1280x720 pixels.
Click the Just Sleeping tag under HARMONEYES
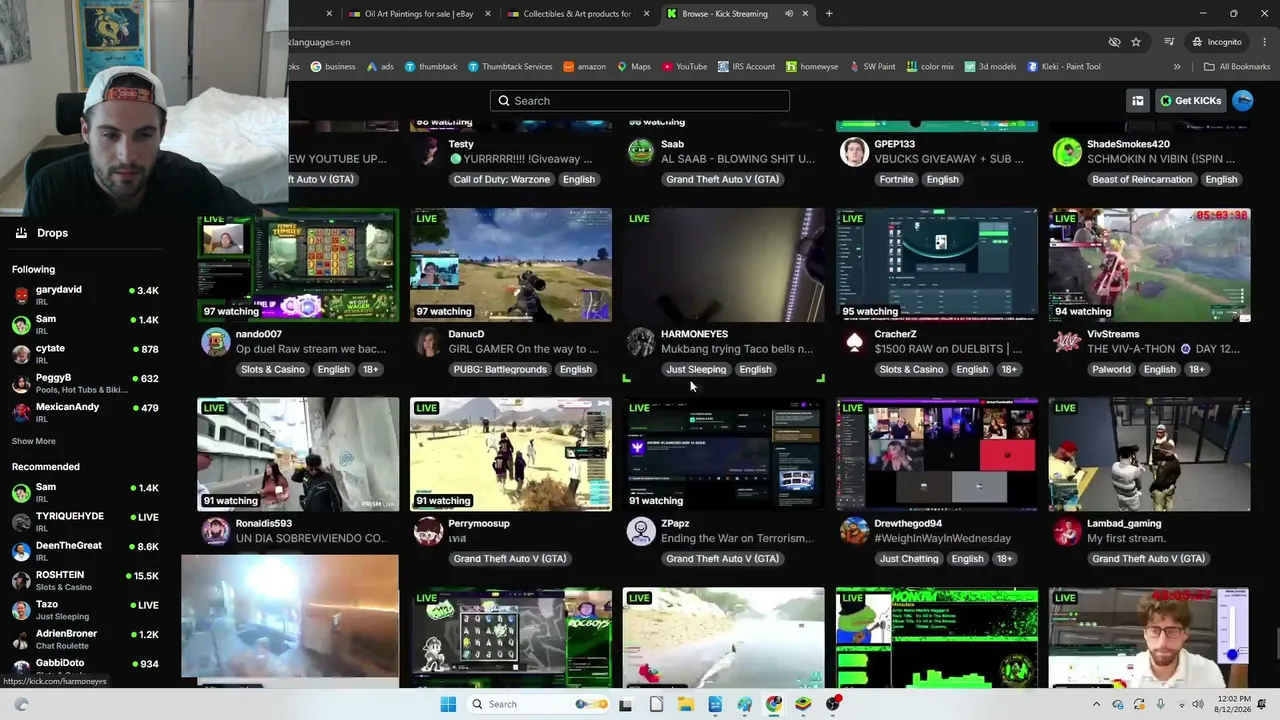pyautogui.click(x=696, y=370)
